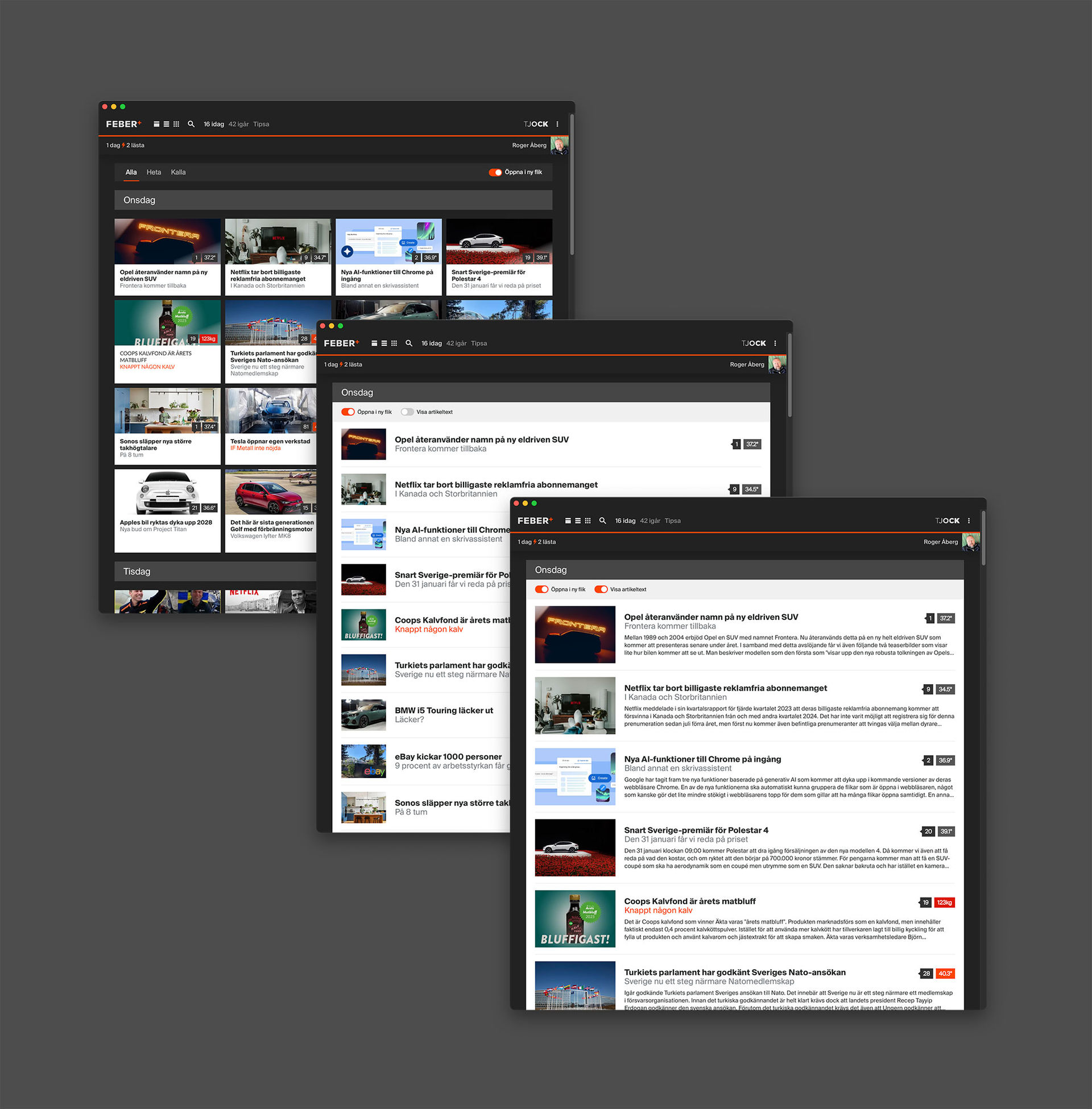Click the FEBER+ logo in the middle window
This screenshot has width=1092, height=1109.
[x=341, y=344]
